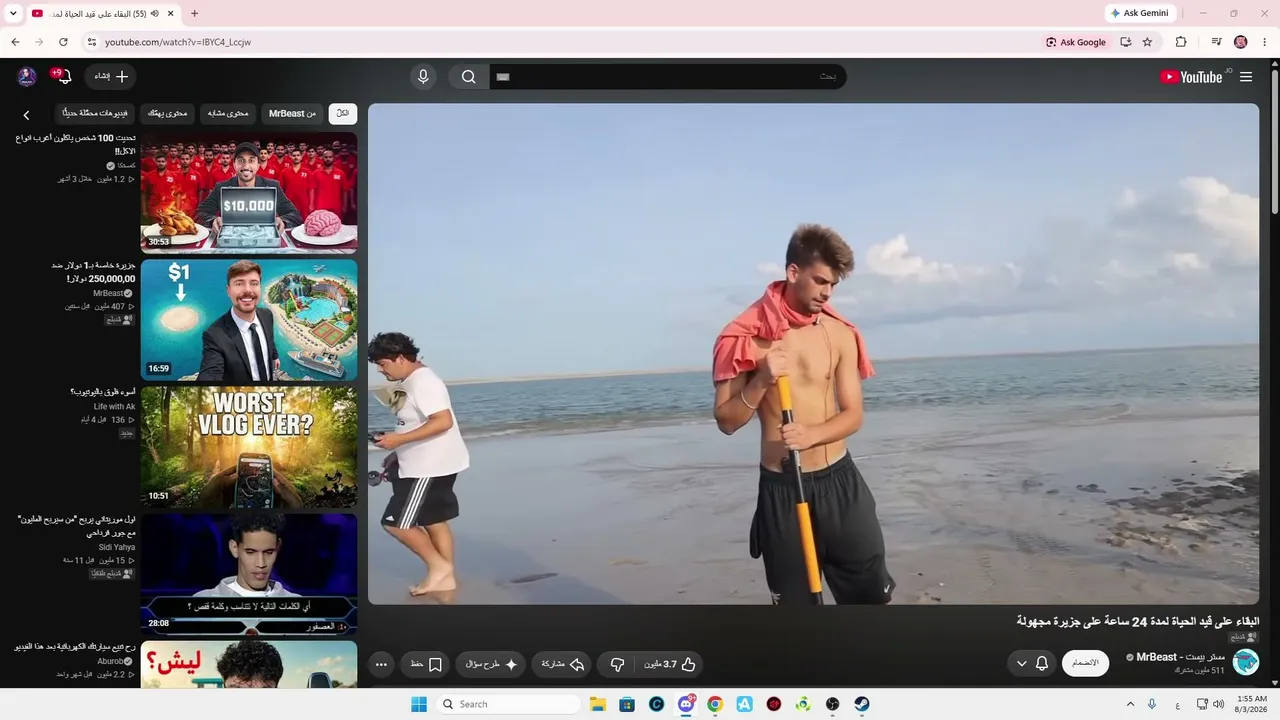The height and width of the screenshot is (720, 1280).
Task: Click the YouTube search magnifier button
Action: [x=468, y=77]
